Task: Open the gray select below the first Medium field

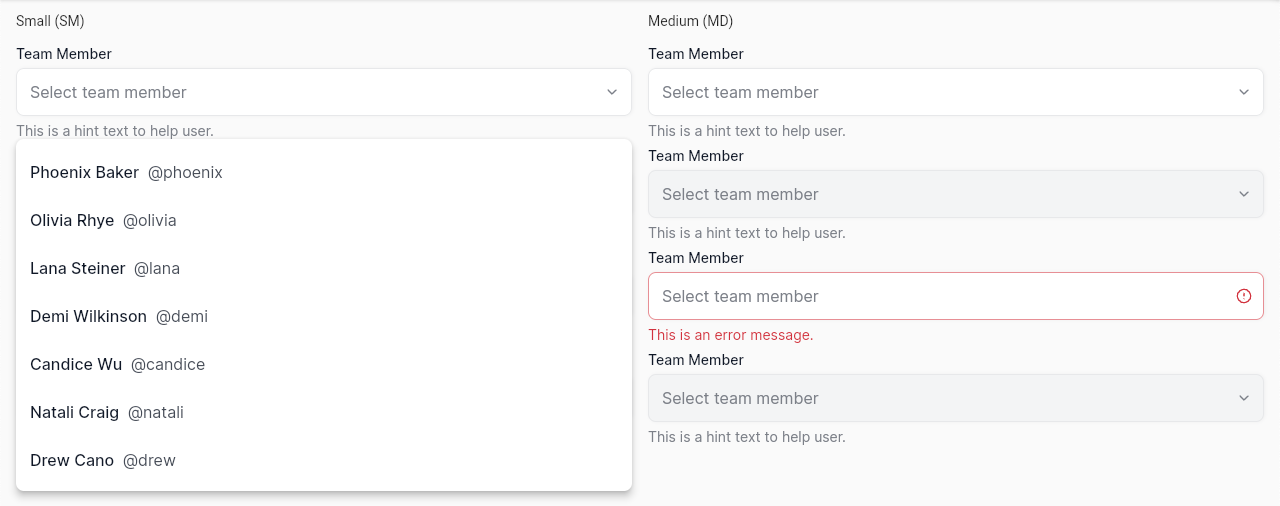Action: click(956, 194)
